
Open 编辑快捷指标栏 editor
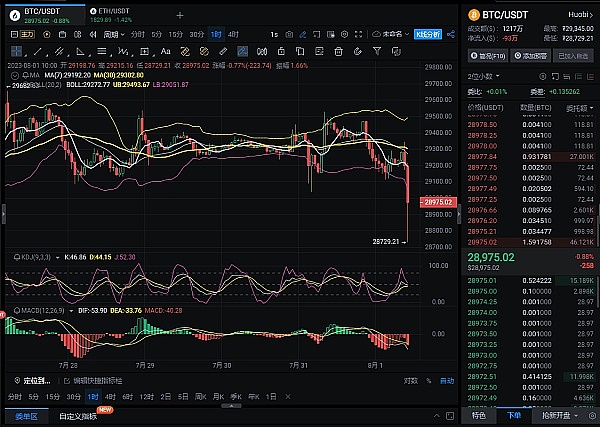98,381
